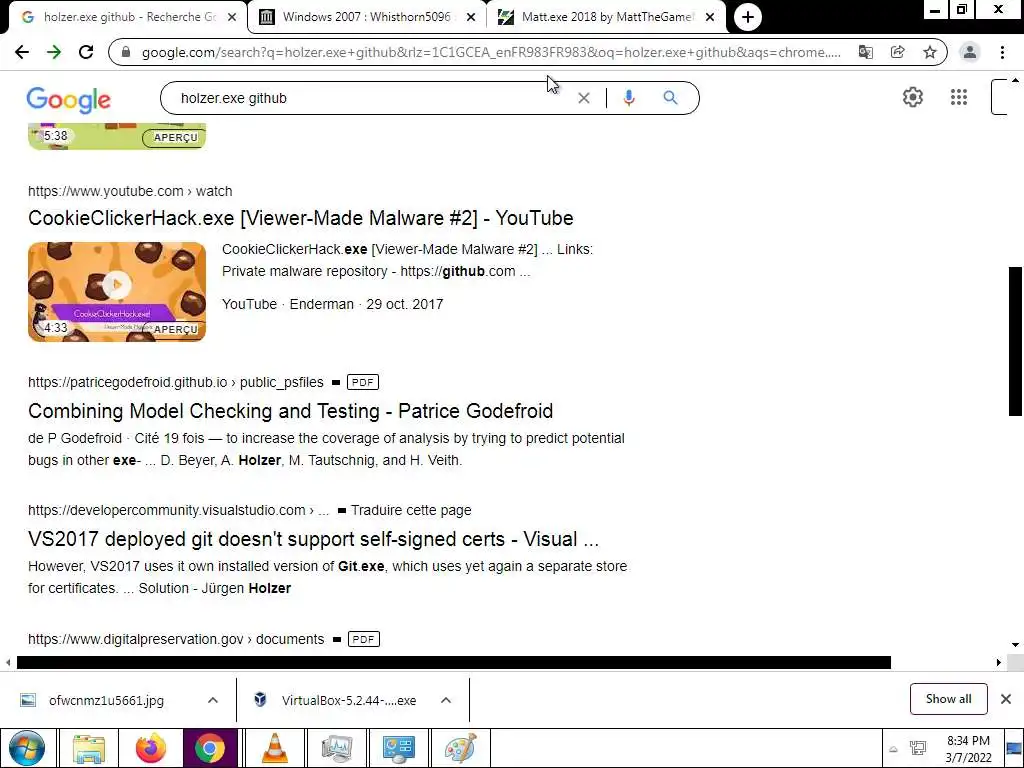
Task: Click the browser address bar URL
Action: [491, 52]
